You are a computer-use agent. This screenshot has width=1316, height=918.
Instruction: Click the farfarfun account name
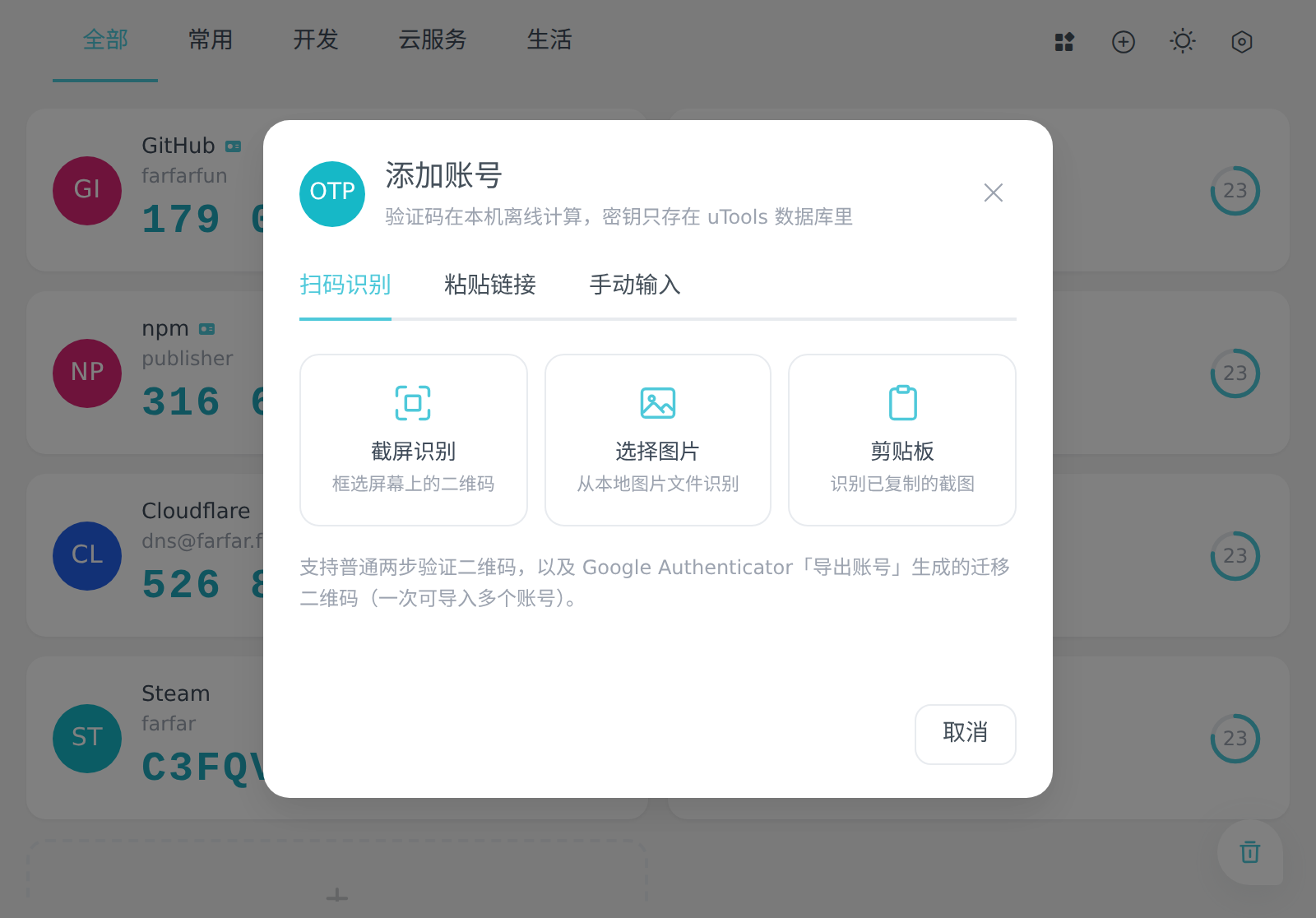pos(184,176)
